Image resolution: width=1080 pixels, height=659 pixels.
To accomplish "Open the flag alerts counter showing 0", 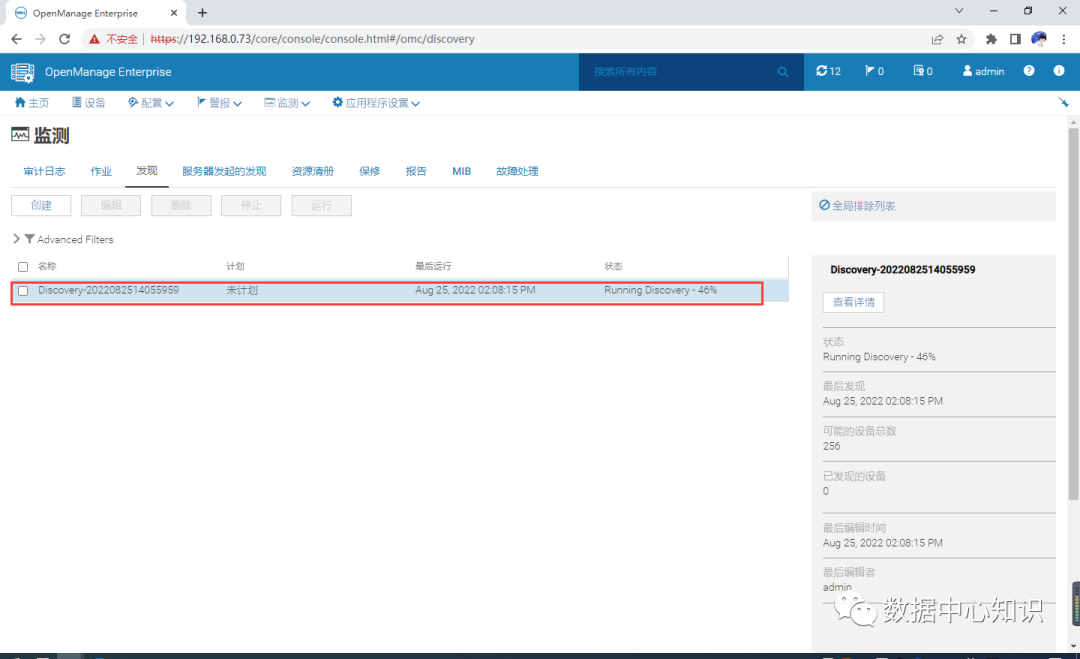I will pyautogui.click(x=874, y=71).
